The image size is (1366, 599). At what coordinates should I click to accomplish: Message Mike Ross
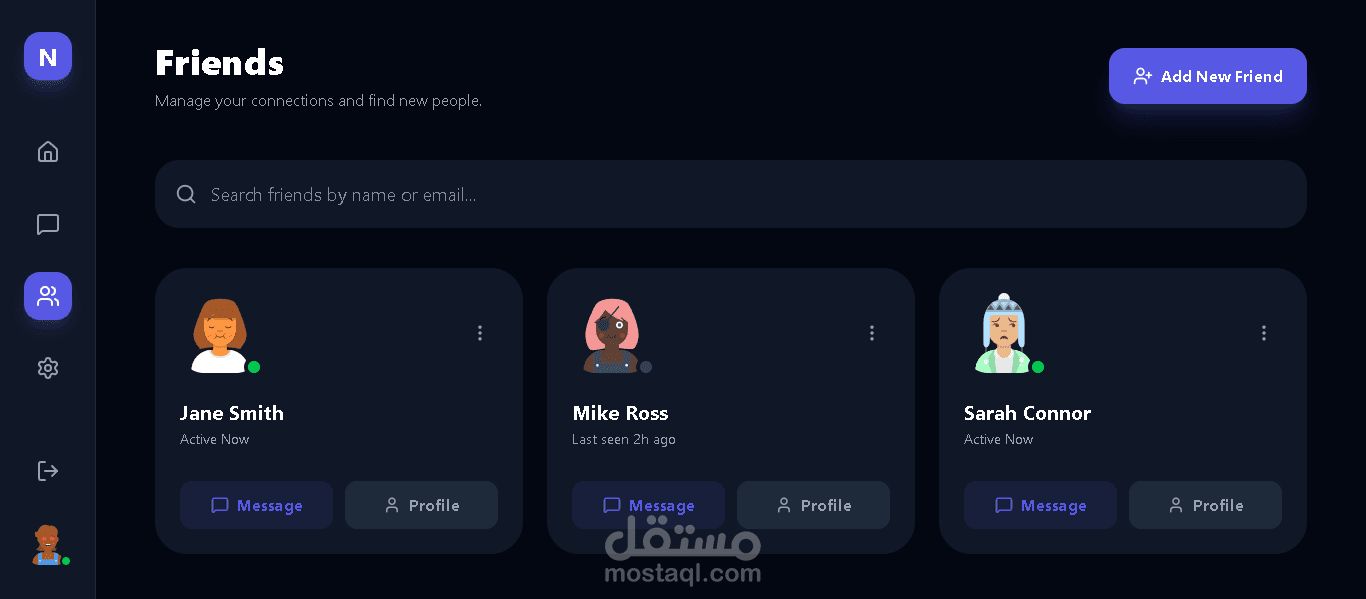[648, 505]
